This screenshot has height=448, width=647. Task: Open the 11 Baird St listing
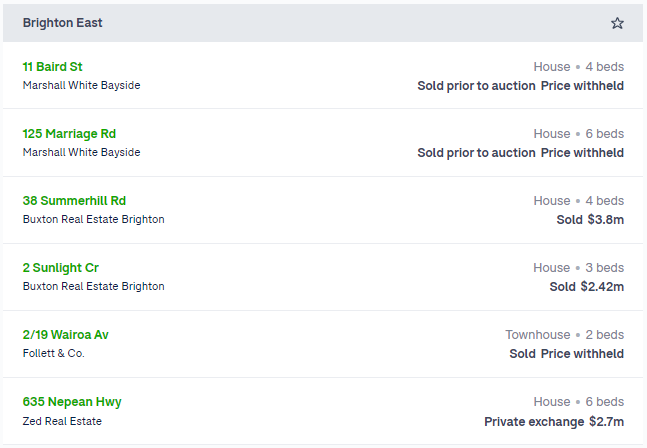52,67
